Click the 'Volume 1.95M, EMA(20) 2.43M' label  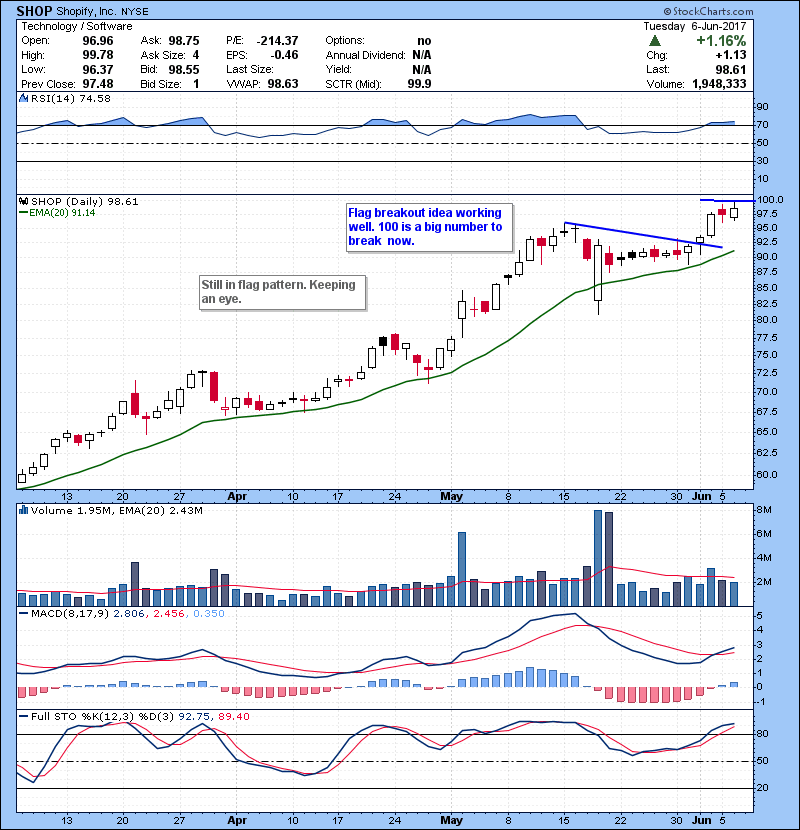pyautogui.click(x=116, y=510)
